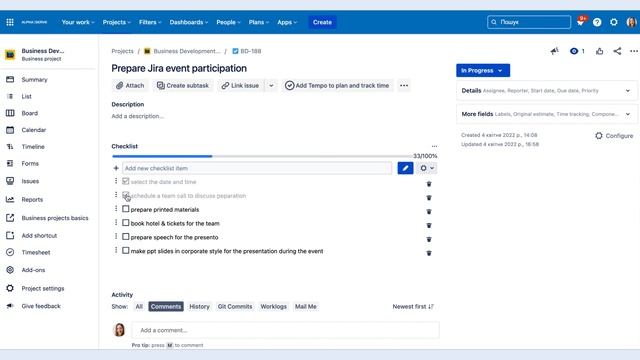The width and height of the screenshot is (640, 360).
Task: Open the People menu
Action: pyautogui.click(x=228, y=22)
